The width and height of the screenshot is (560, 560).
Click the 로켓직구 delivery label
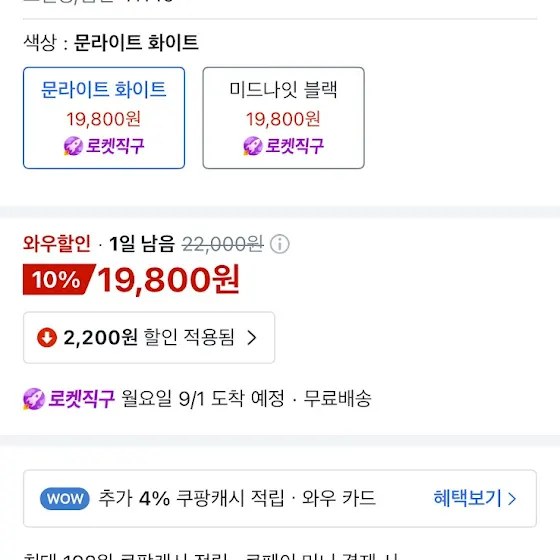pyautogui.click(x=81, y=399)
